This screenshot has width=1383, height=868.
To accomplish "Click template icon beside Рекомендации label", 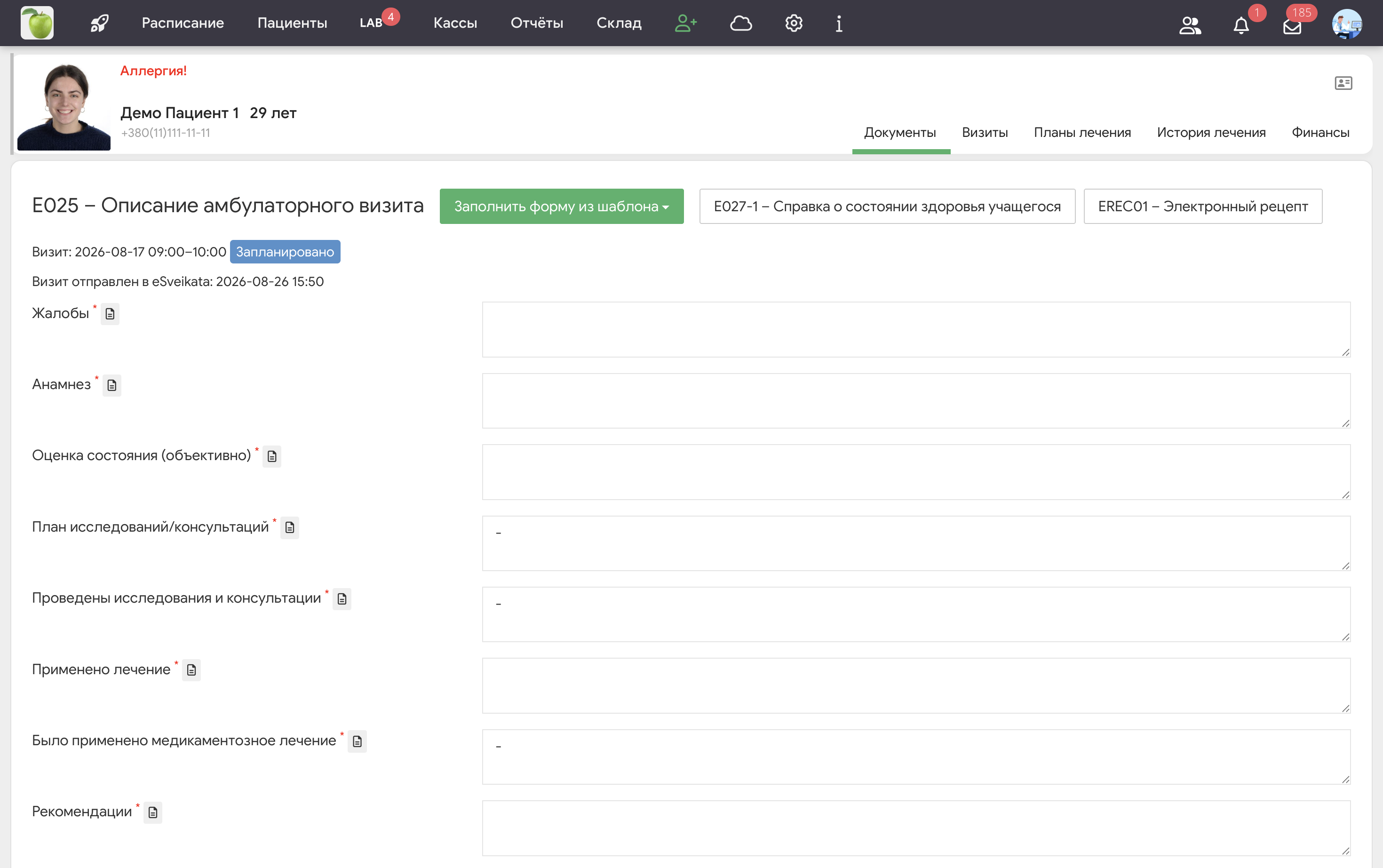I will [x=152, y=812].
